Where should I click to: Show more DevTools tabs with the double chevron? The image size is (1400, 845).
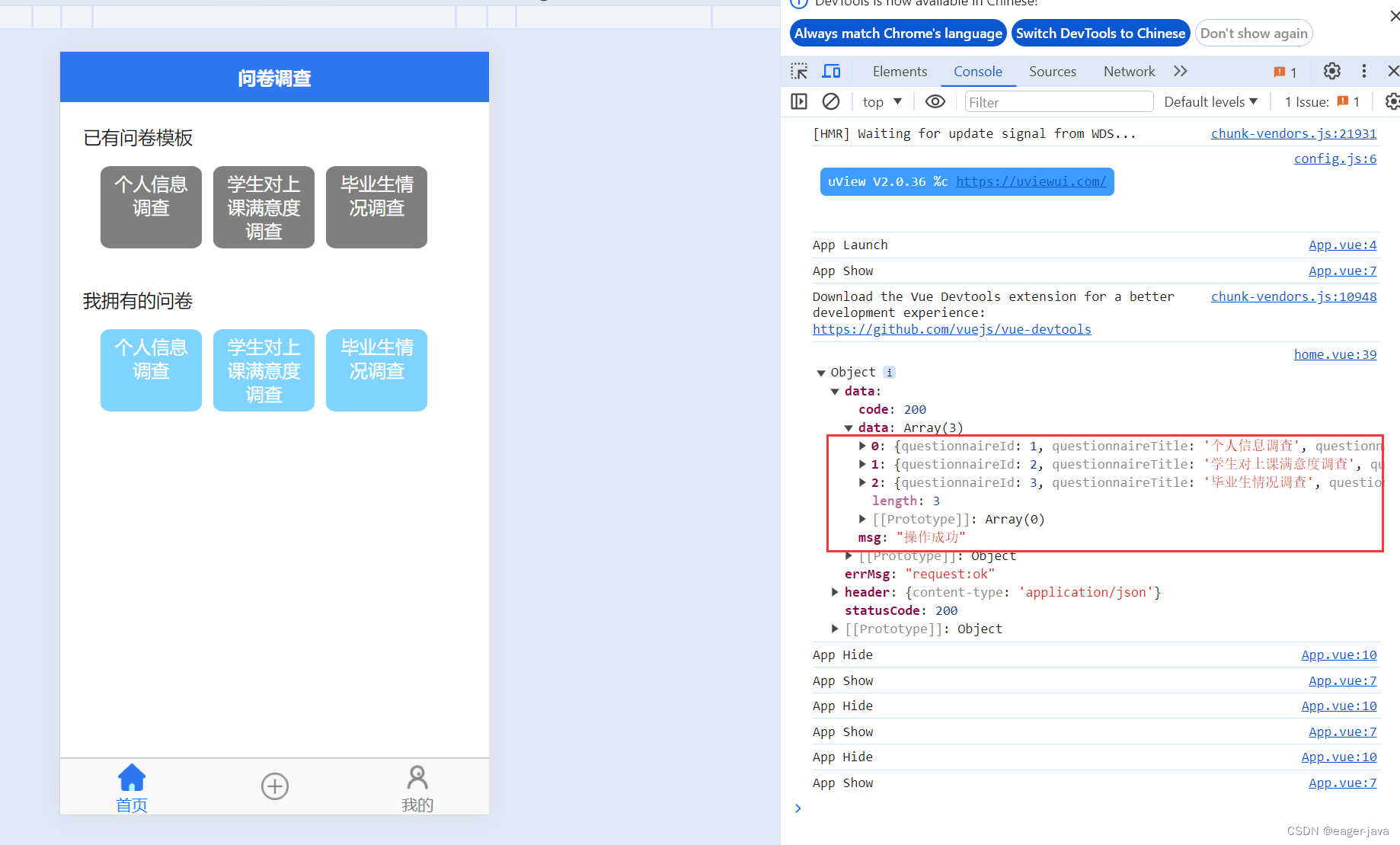1180,71
